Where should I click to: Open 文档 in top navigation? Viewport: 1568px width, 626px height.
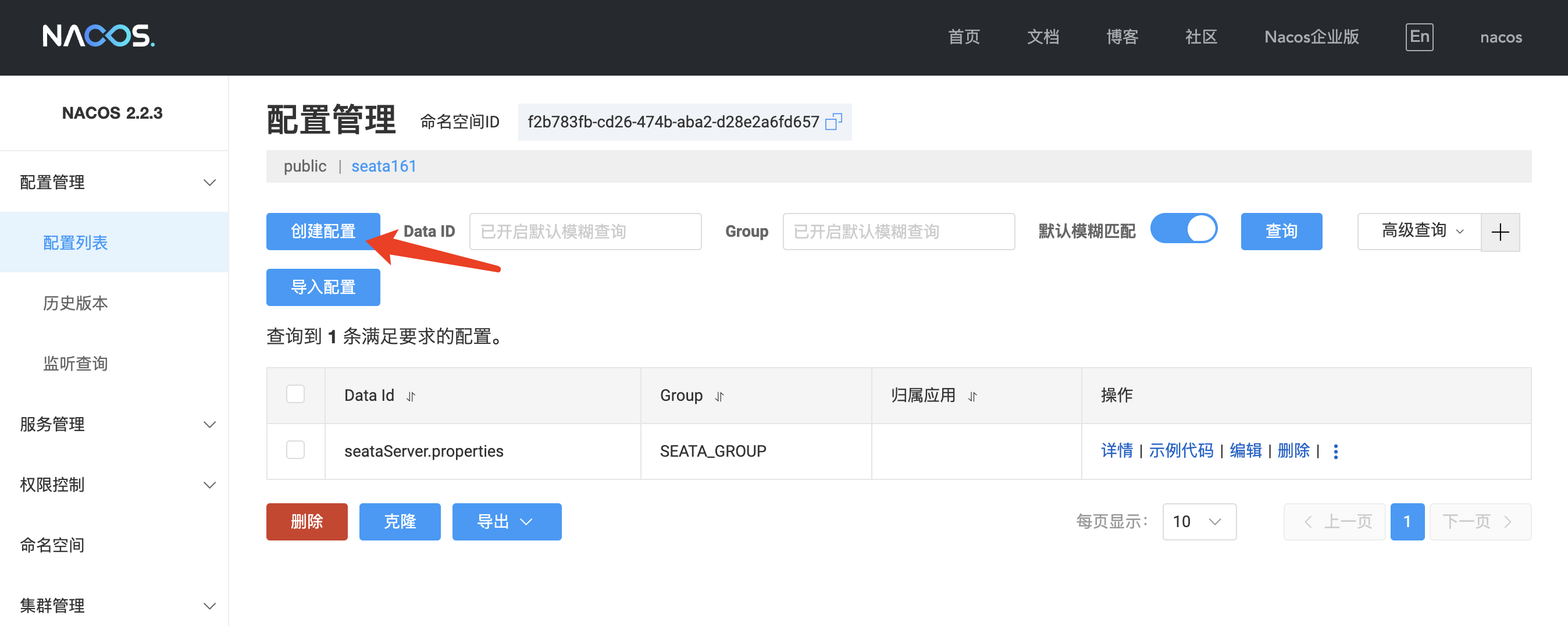coord(1043,37)
